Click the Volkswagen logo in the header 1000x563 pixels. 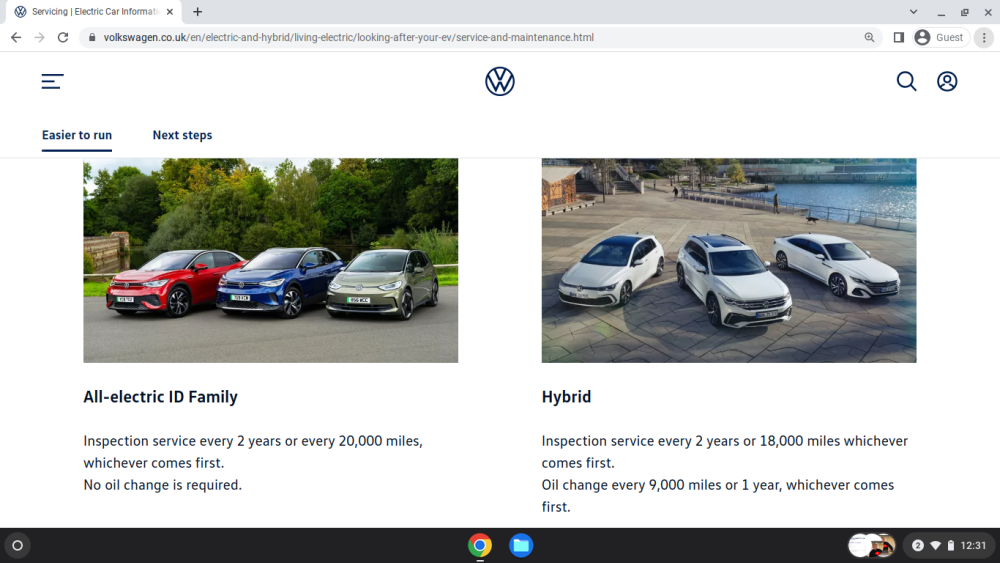click(499, 82)
